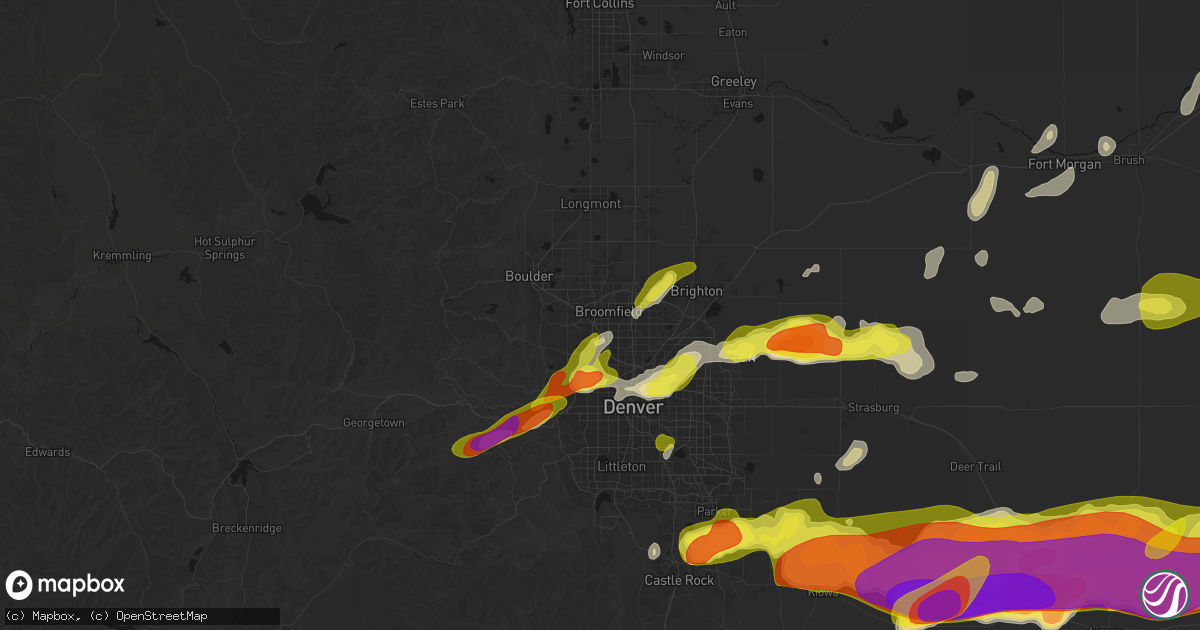The height and width of the screenshot is (630, 1200).
Task: Click the Greeley label
Action: point(734,81)
